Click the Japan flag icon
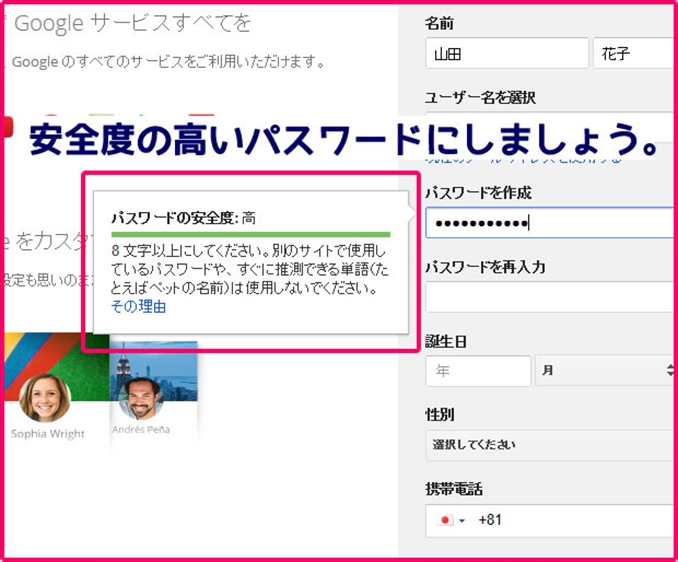 click(446, 521)
